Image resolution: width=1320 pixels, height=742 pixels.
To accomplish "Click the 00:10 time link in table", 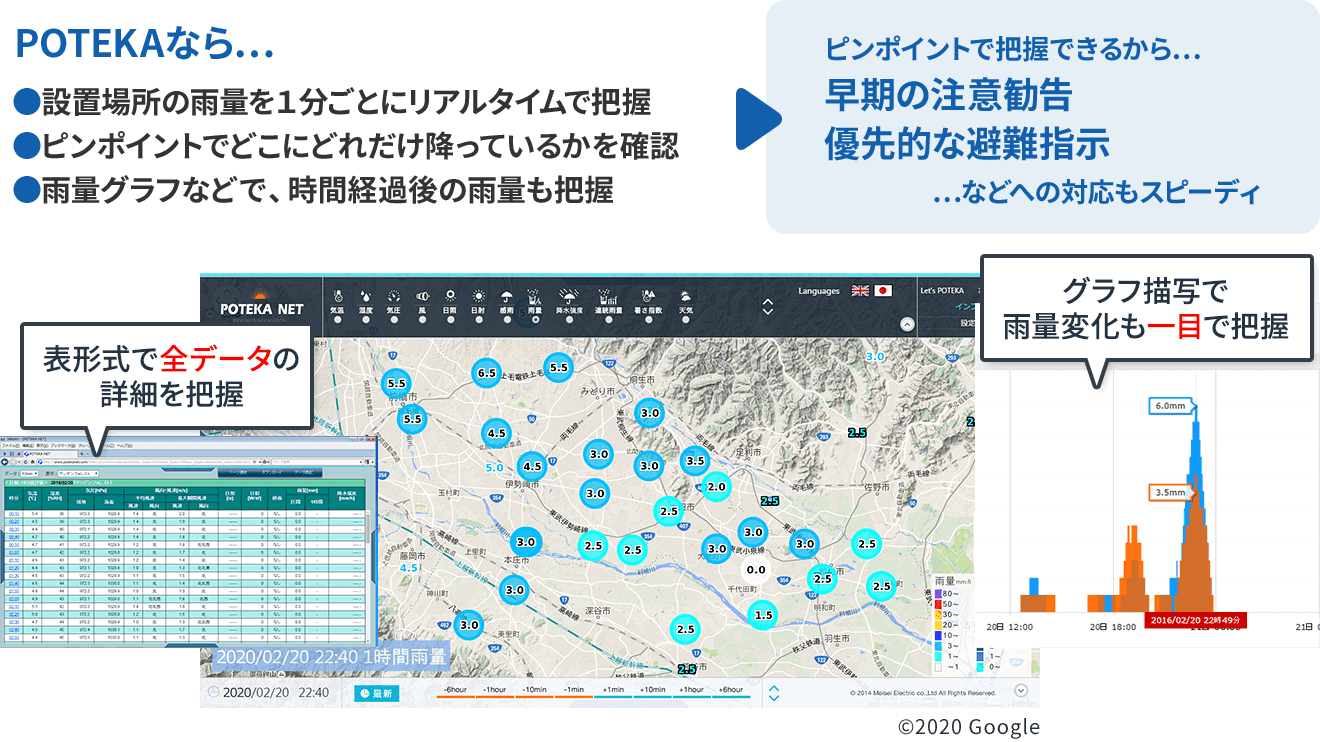I will coord(14,514).
